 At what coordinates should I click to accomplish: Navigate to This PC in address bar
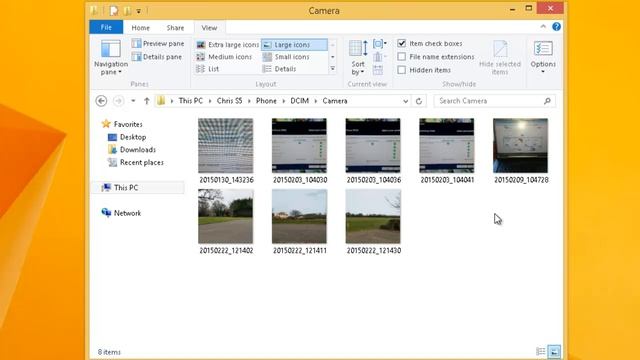(x=191, y=101)
